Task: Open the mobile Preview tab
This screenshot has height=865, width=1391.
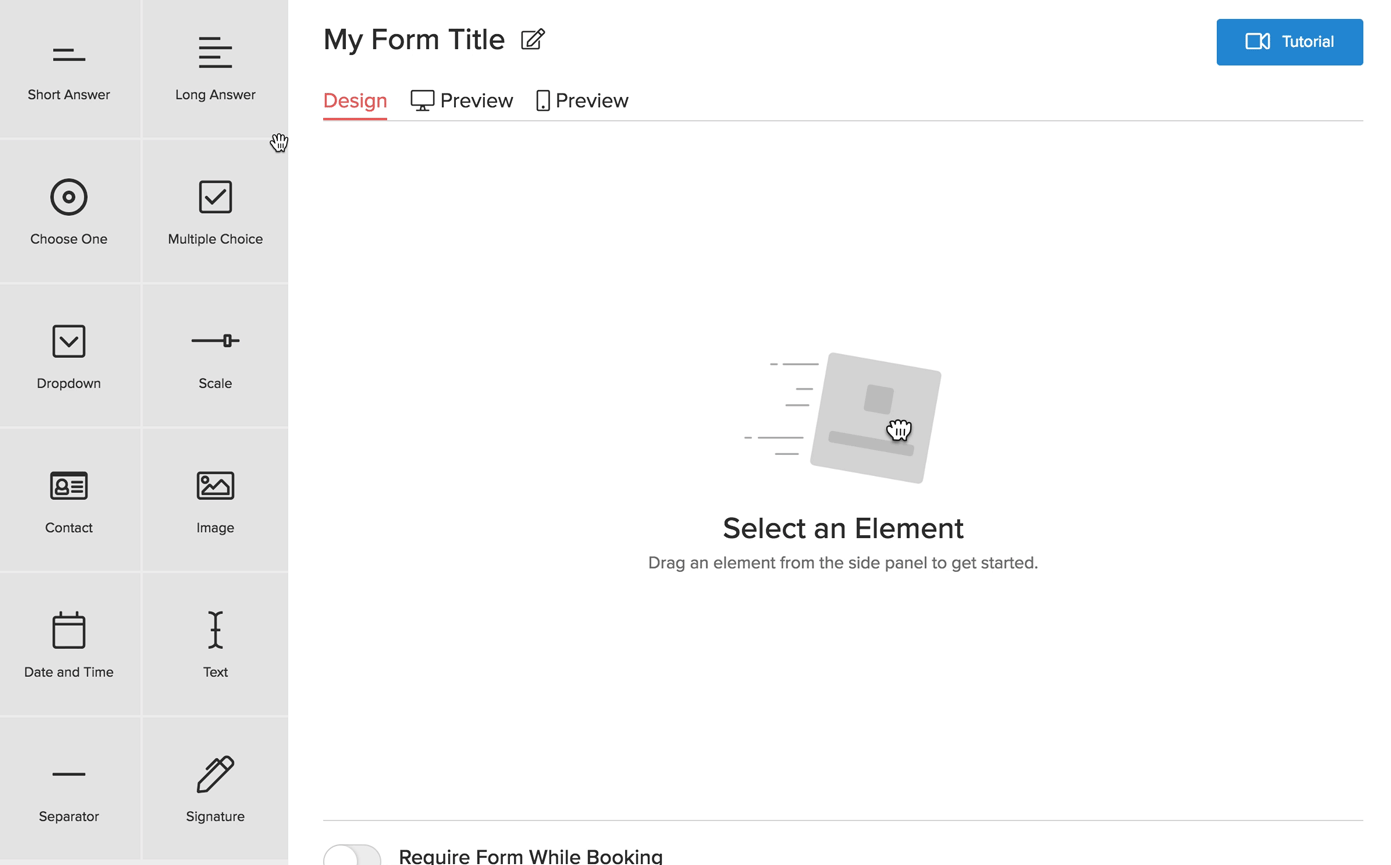Action: [x=582, y=101]
